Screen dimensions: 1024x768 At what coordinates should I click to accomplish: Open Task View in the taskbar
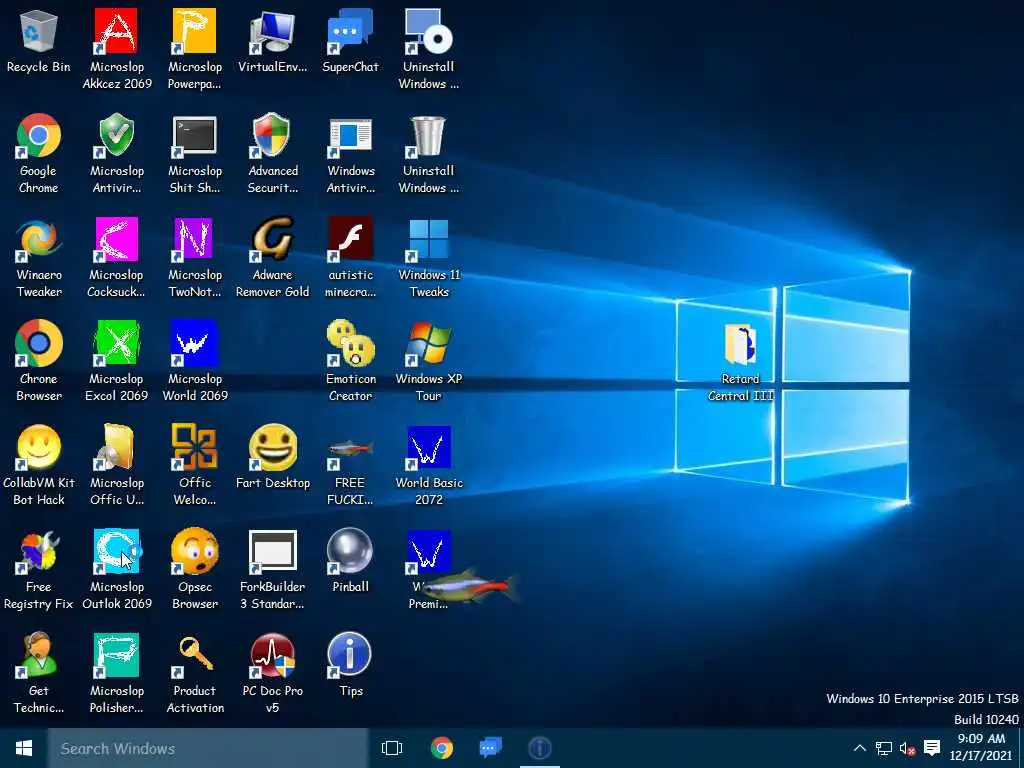(392, 748)
